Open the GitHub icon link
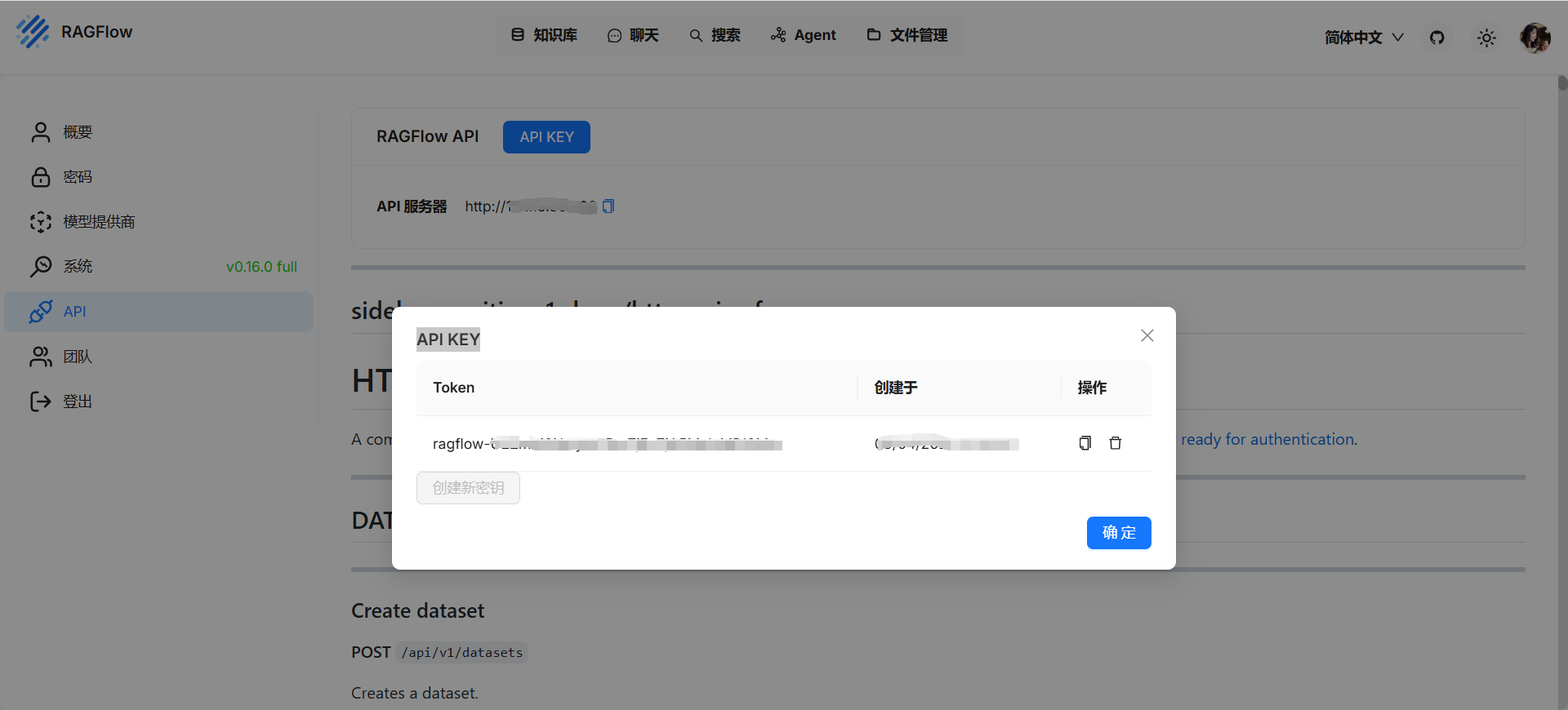The height and width of the screenshot is (710, 1568). 1437,38
